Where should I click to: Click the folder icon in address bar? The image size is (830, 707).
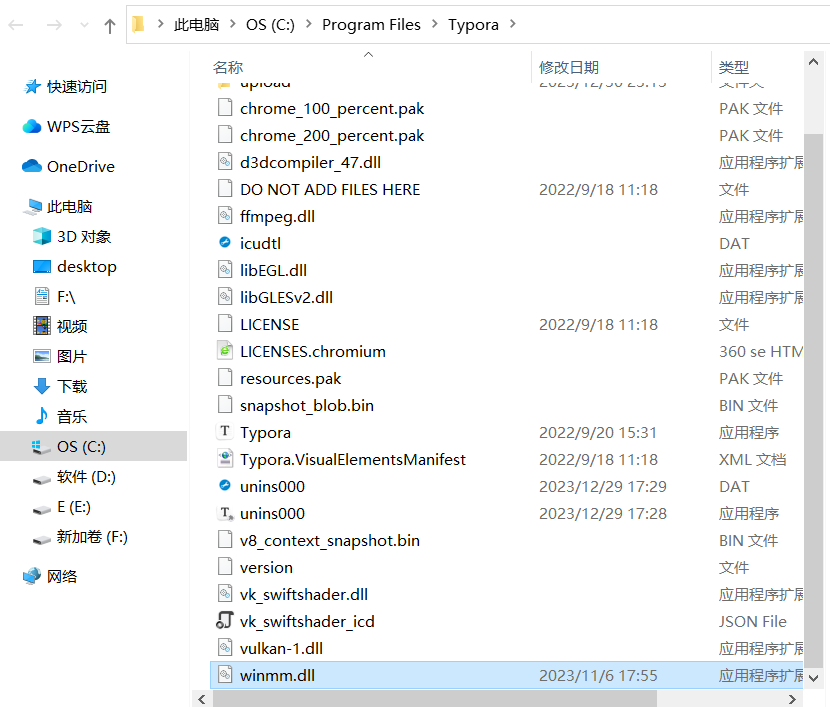(x=138, y=24)
